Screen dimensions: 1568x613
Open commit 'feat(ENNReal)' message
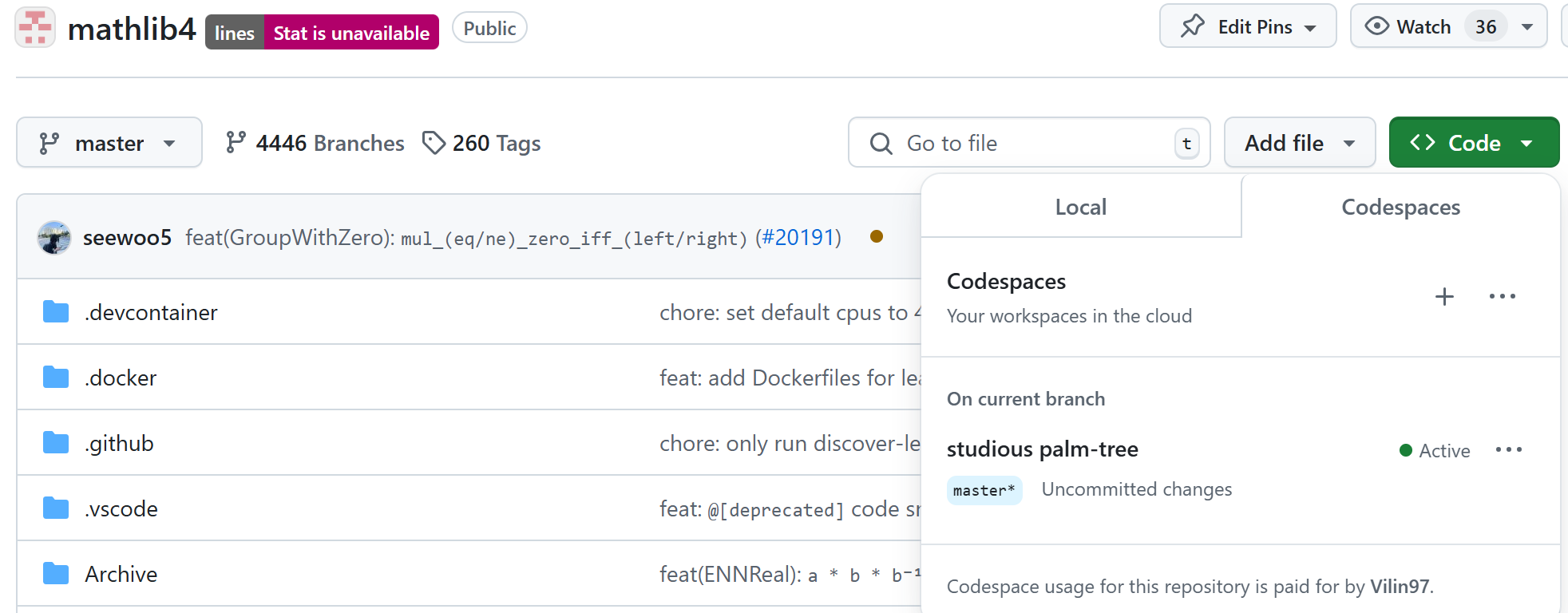pos(790,574)
